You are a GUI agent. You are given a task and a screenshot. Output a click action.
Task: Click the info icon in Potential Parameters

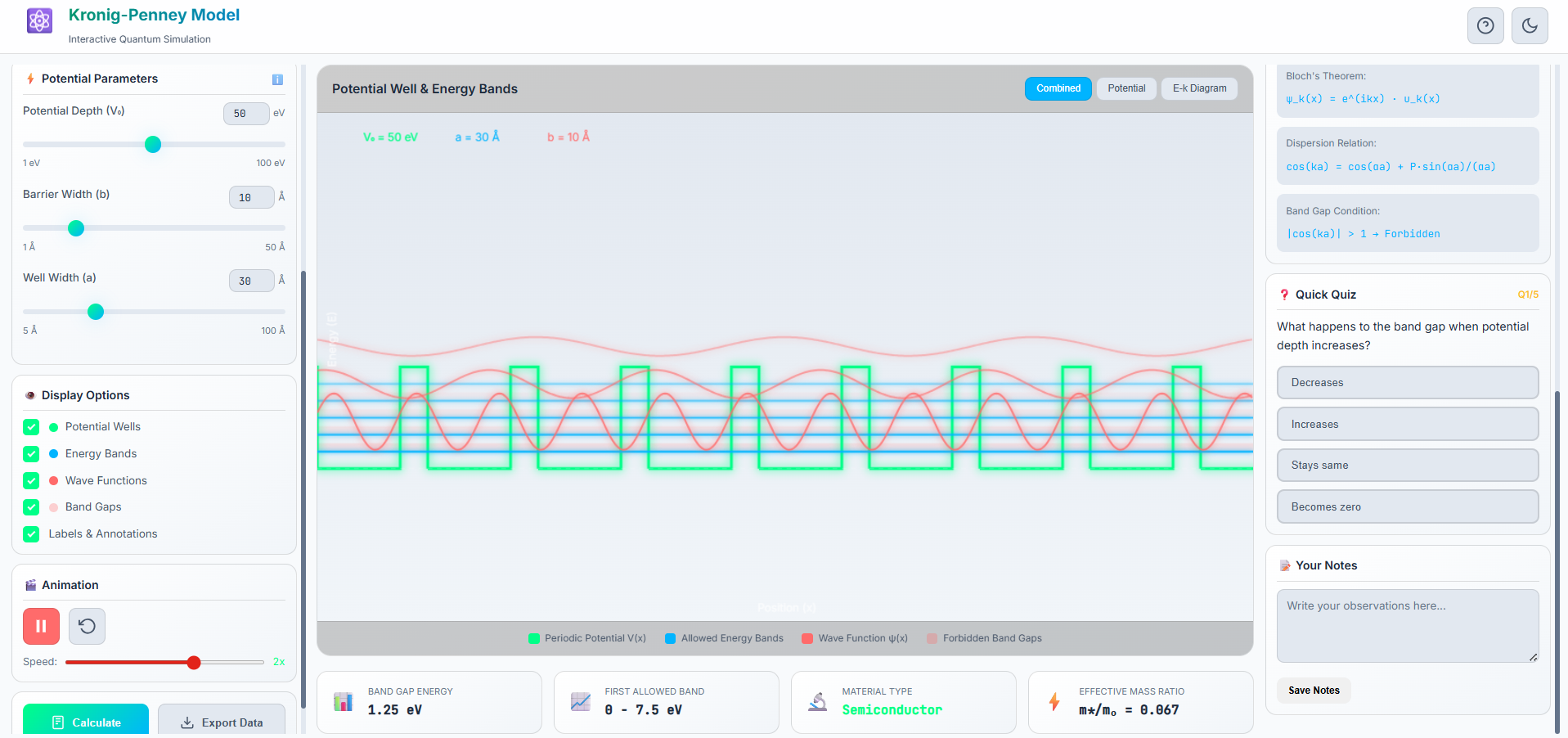(x=278, y=79)
